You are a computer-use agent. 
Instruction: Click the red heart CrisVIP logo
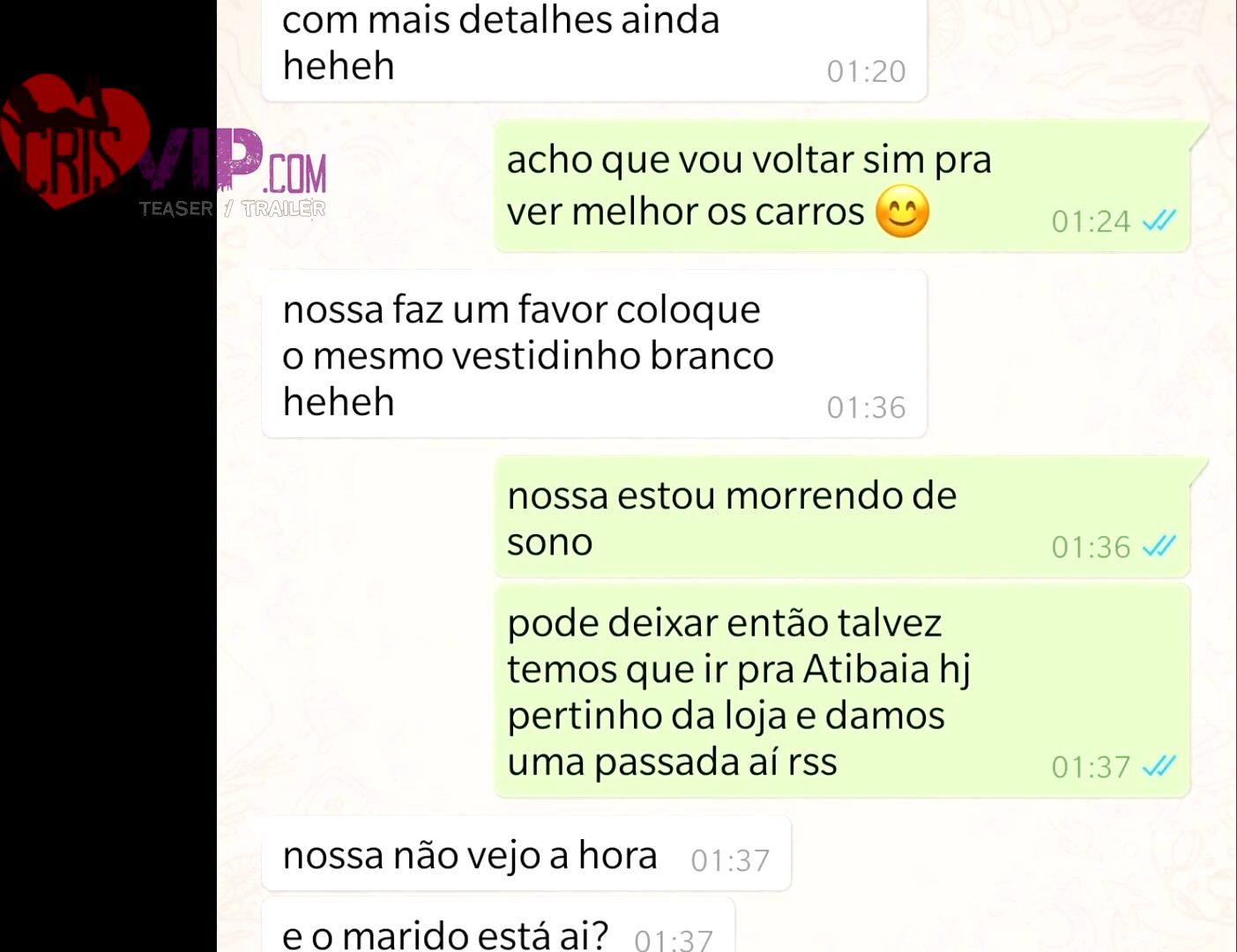click(x=73, y=141)
